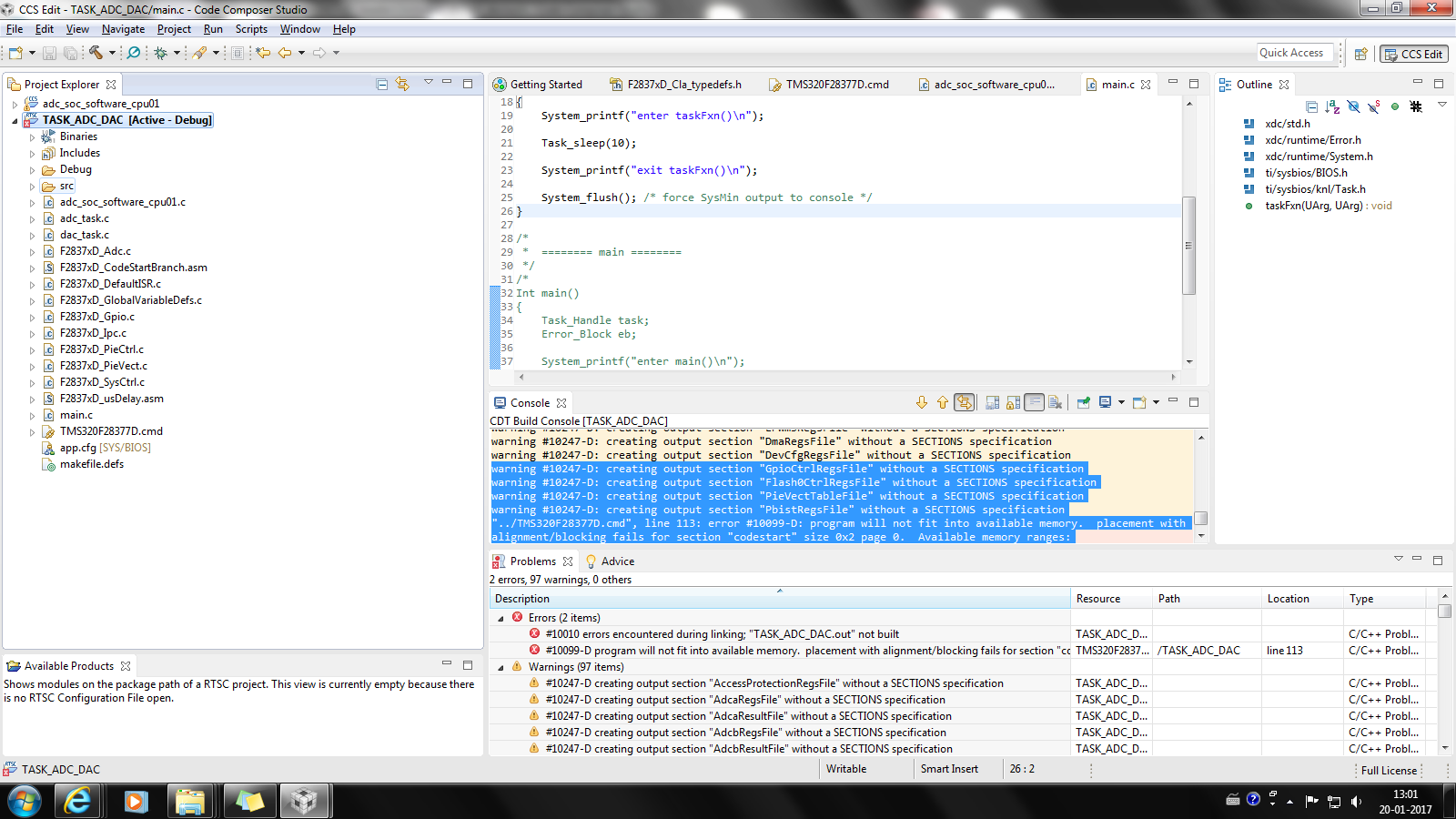Toggle Link with Editor in Project Explorer

(x=402, y=85)
